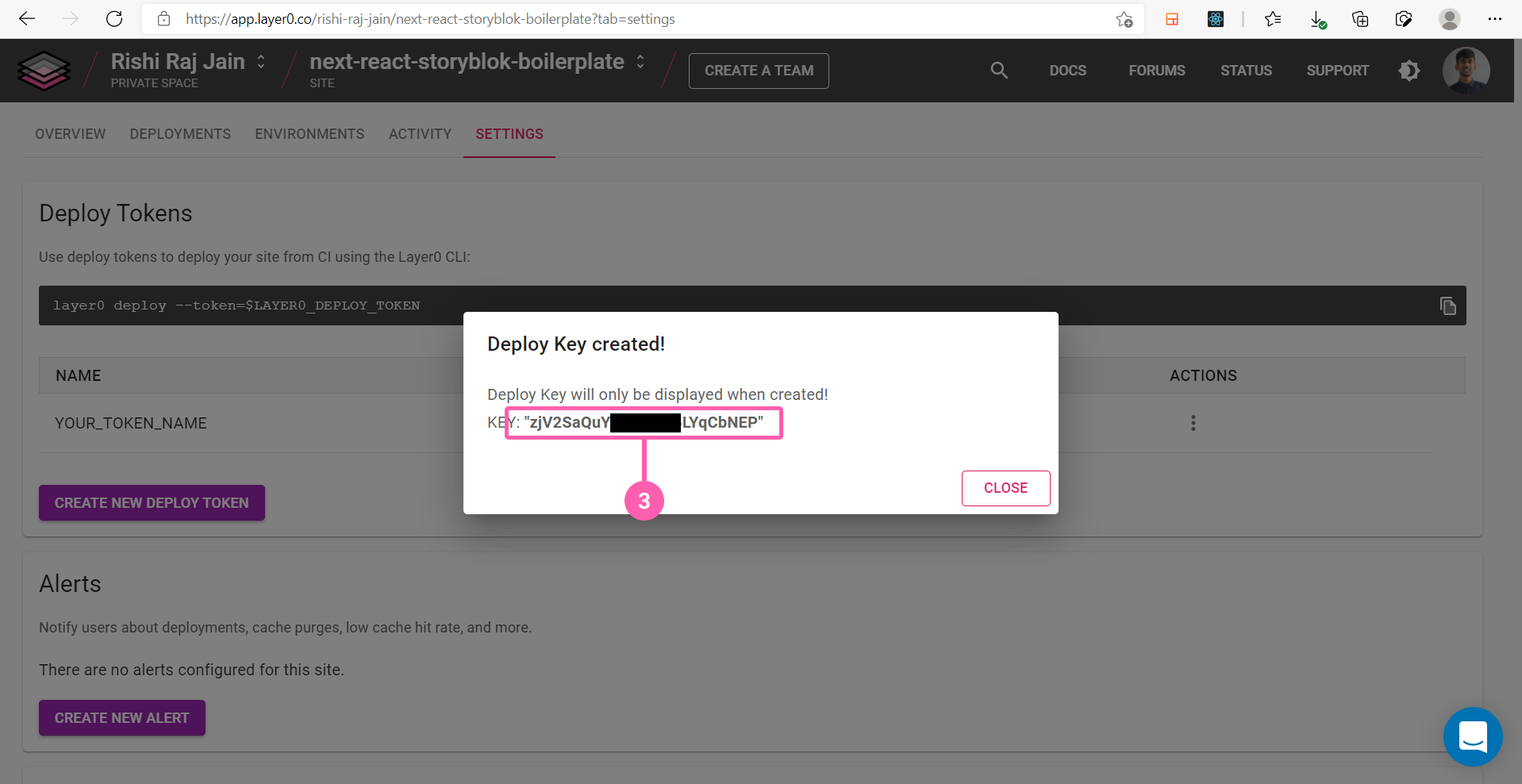Click the Create a Team button
Viewport: 1522px width, 784px height.
tap(759, 71)
